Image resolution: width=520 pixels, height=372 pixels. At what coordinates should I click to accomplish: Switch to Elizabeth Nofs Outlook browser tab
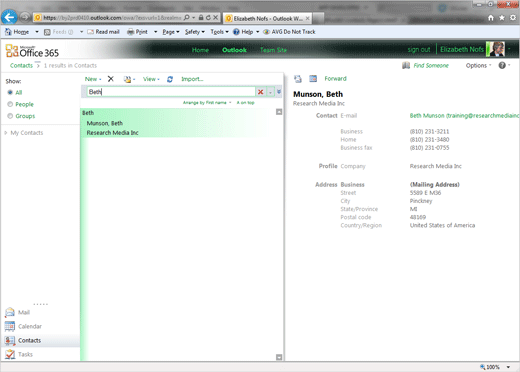click(x=268, y=18)
